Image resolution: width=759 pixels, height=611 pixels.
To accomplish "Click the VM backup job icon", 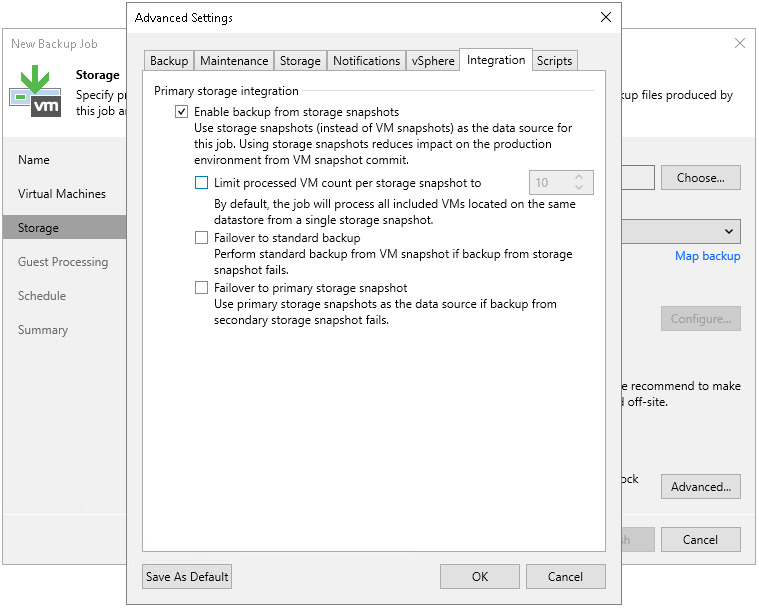I will tap(35, 91).
